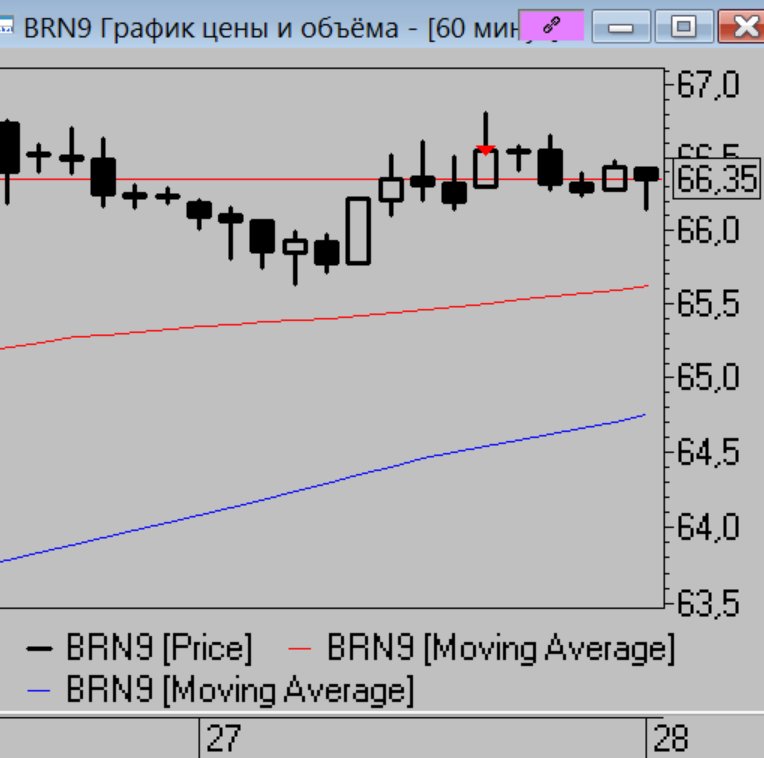Click the tallest white candle body
This screenshot has height=758, width=764.
pyautogui.click(x=358, y=230)
